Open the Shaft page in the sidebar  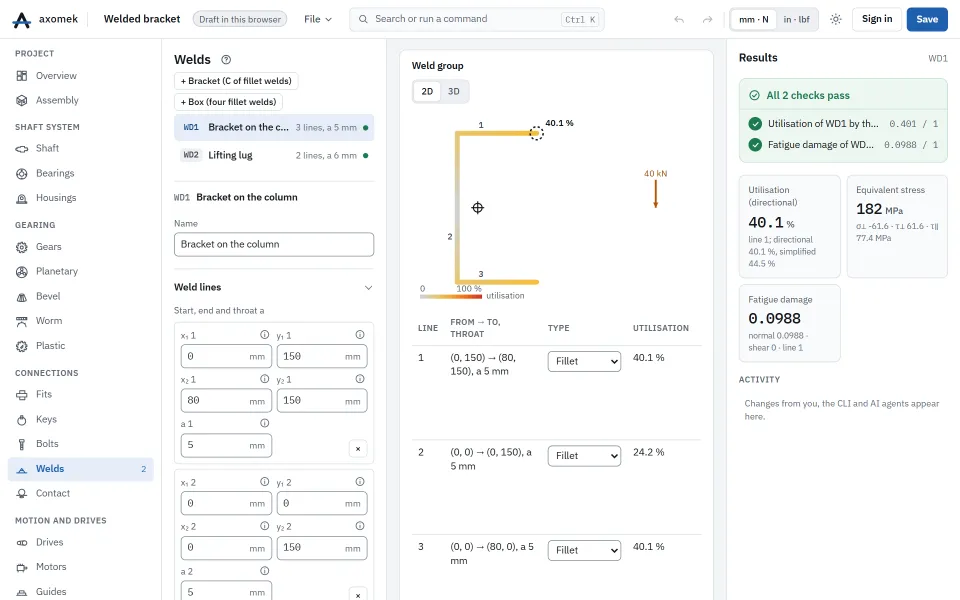pos(81,148)
